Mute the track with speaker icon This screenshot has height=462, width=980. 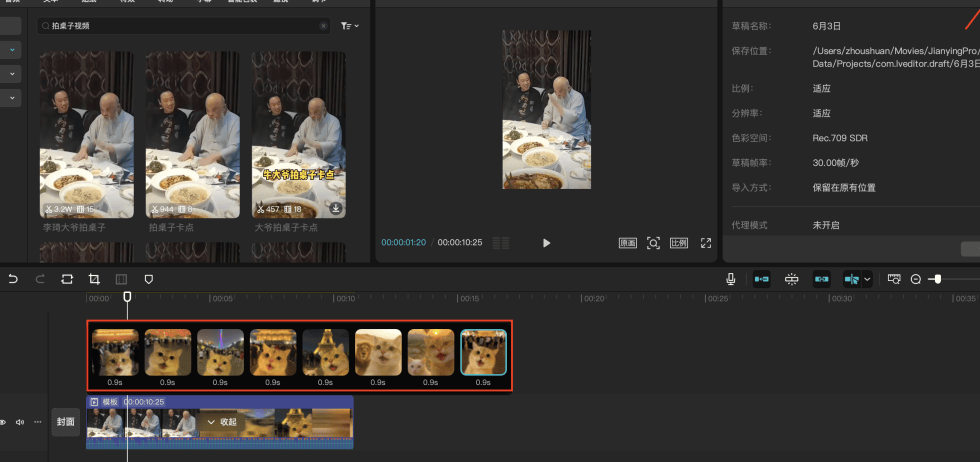[x=20, y=422]
